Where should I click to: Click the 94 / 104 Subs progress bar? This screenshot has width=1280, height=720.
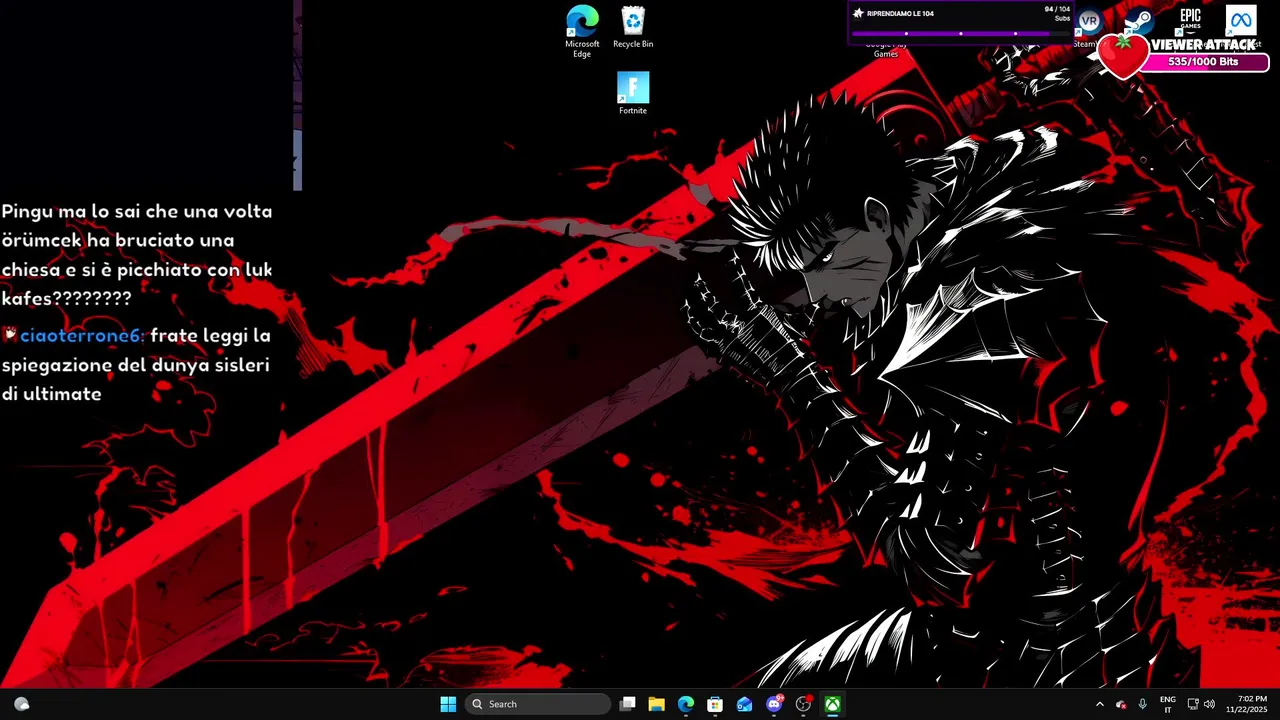pyautogui.click(x=960, y=34)
